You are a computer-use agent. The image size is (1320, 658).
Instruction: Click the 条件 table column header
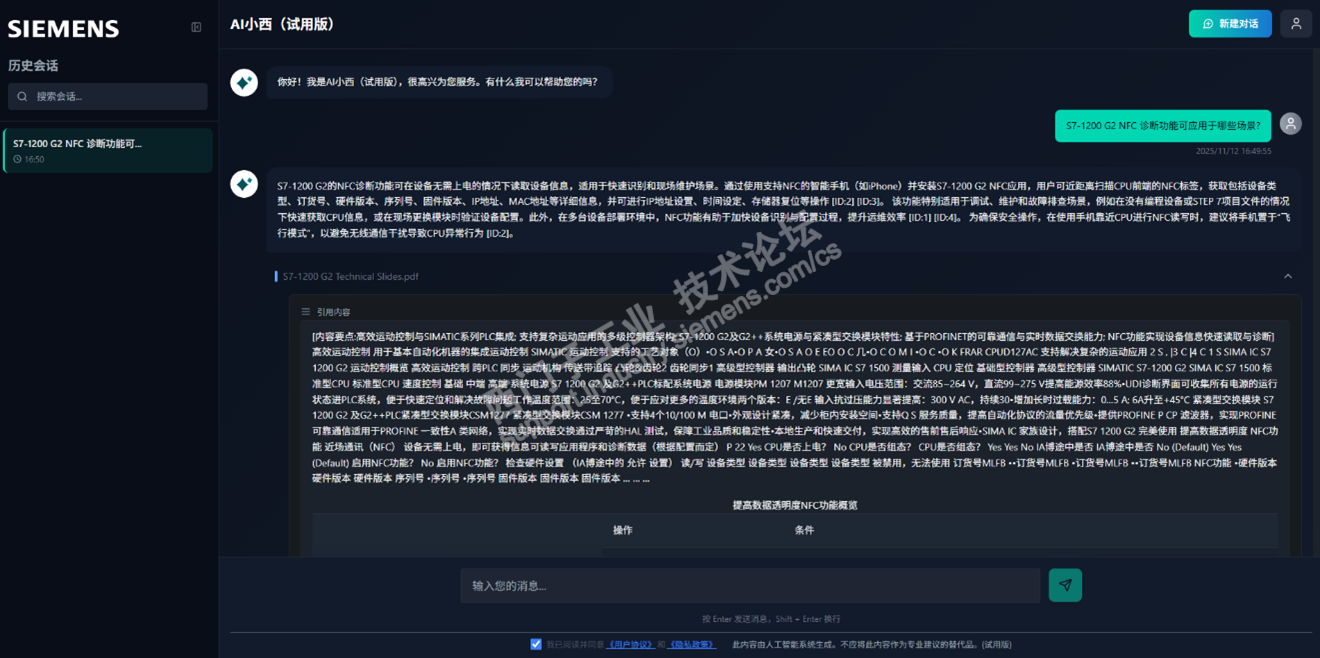[x=804, y=530]
